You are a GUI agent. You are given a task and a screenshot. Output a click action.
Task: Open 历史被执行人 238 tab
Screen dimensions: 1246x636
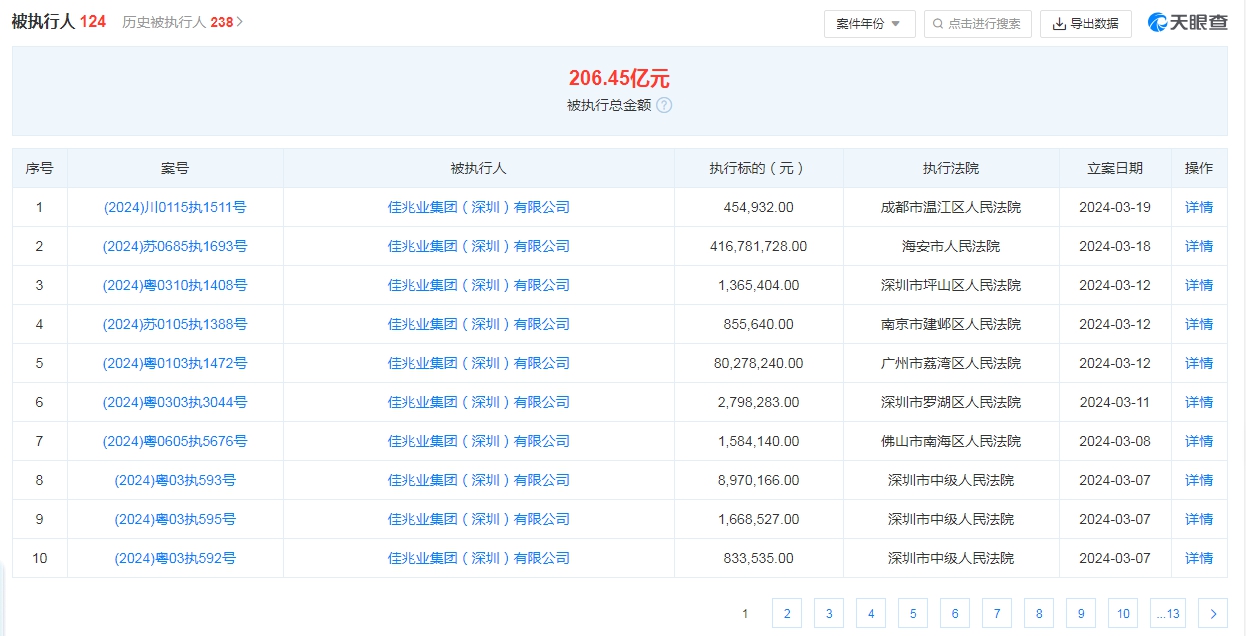pos(182,21)
